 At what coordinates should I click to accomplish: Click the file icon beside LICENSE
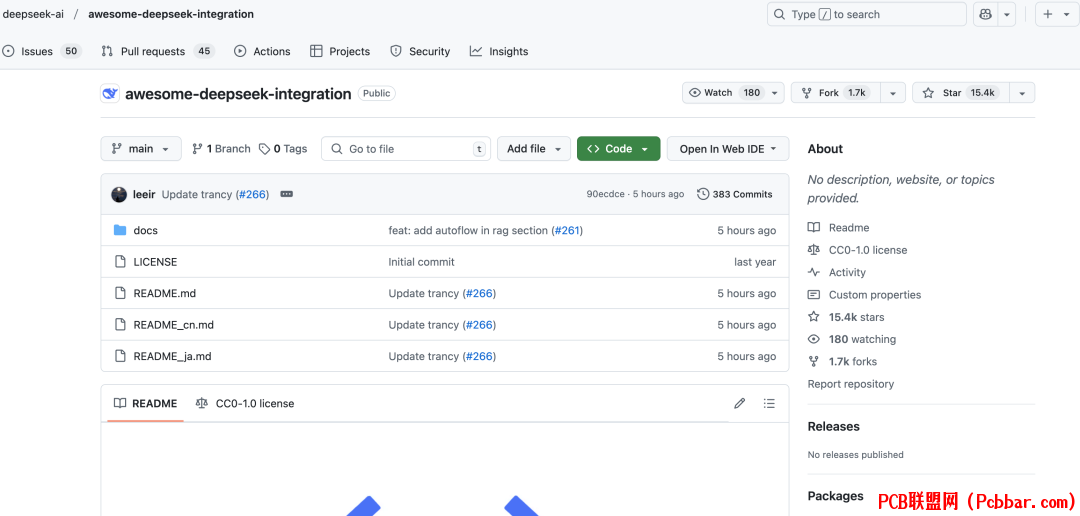(121, 262)
